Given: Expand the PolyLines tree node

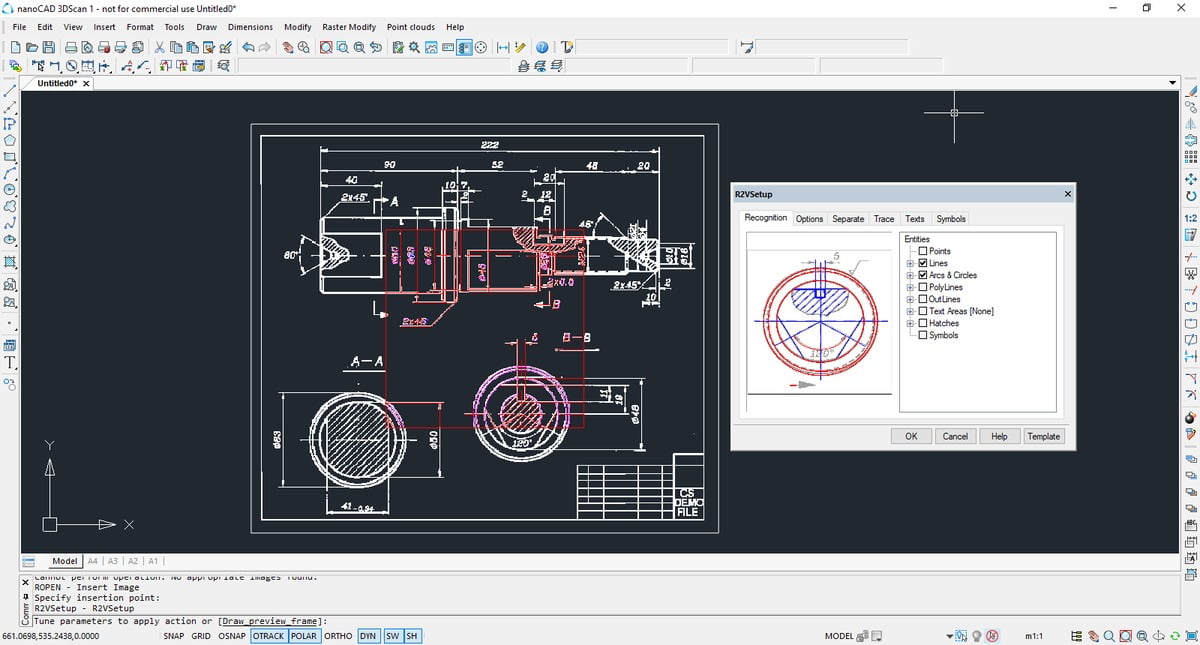Looking at the screenshot, I should pyautogui.click(x=911, y=287).
